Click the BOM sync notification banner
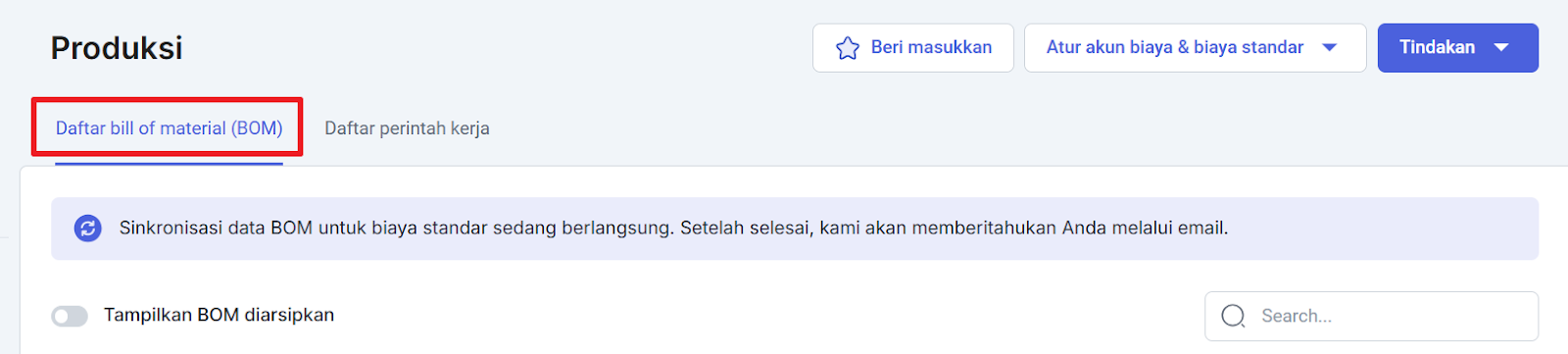The height and width of the screenshot is (354, 1568). 795,228
